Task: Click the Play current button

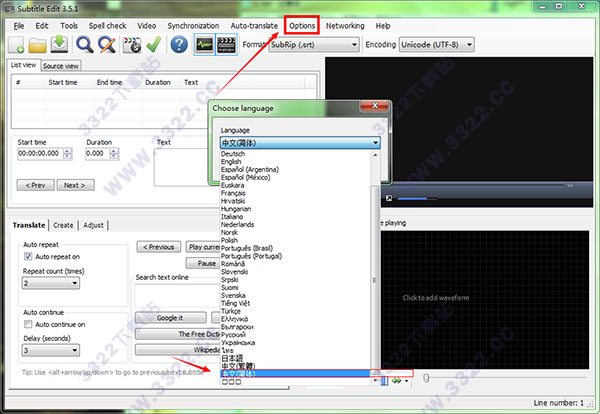Action: click(204, 247)
